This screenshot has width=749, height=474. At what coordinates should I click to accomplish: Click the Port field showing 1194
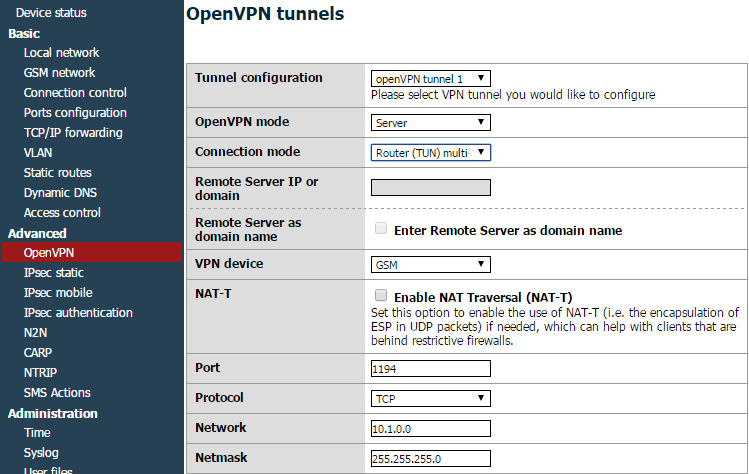click(430, 368)
